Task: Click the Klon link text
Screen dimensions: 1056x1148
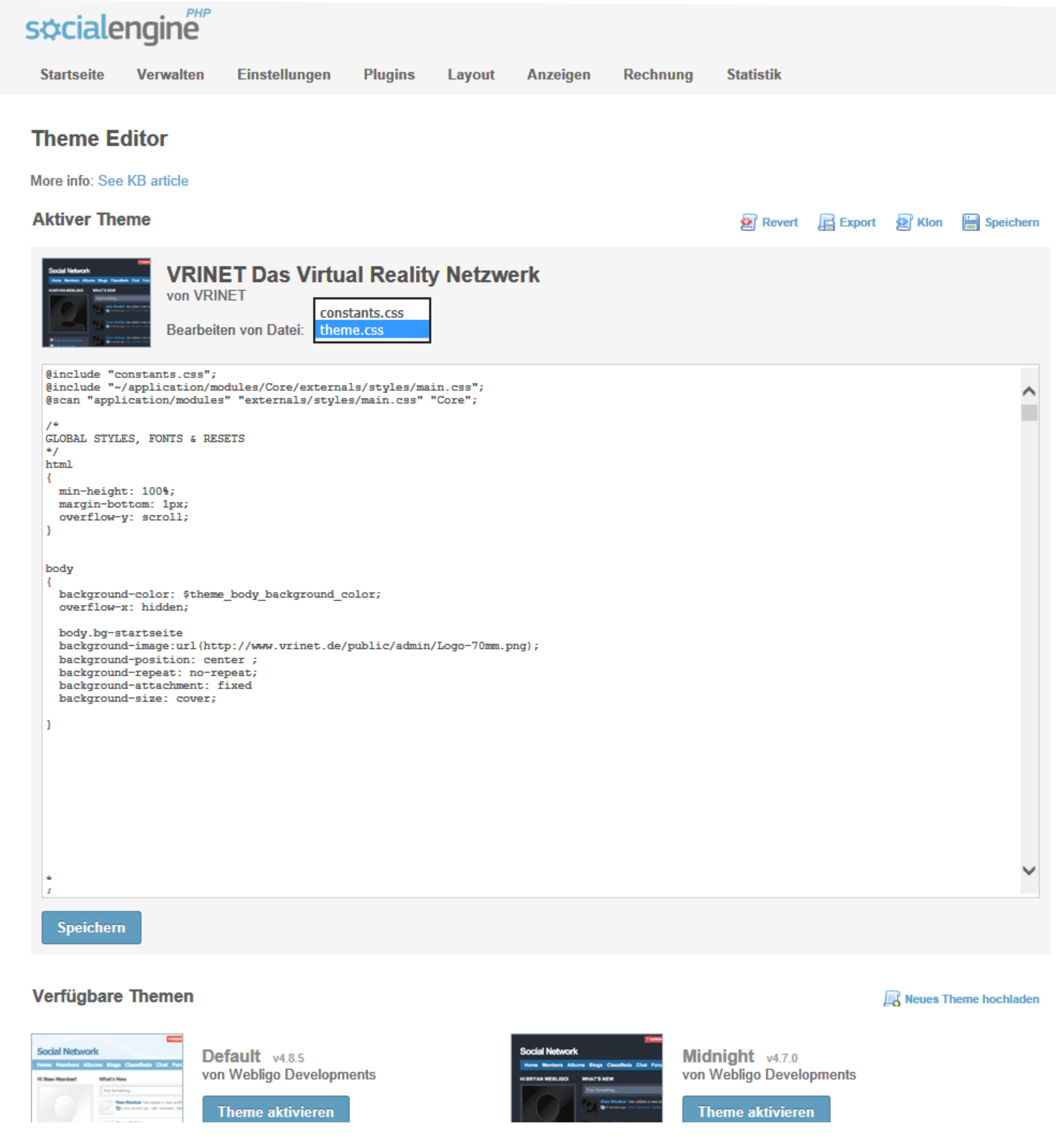Action: point(930,222)
